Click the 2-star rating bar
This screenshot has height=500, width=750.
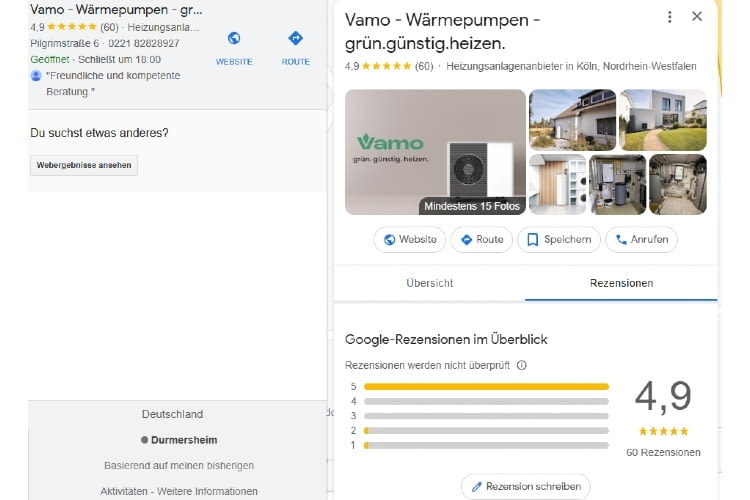(486, 431)
